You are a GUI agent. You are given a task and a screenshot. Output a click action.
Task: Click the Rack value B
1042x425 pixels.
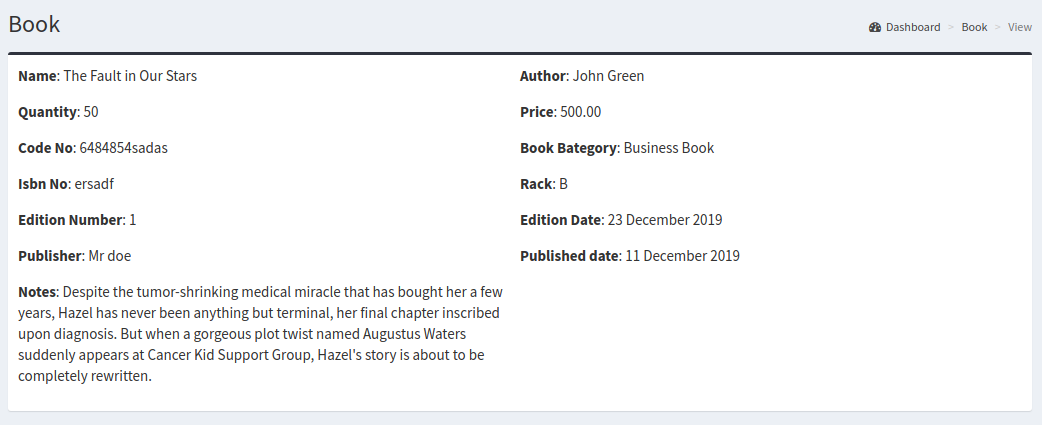pos(563,184)
